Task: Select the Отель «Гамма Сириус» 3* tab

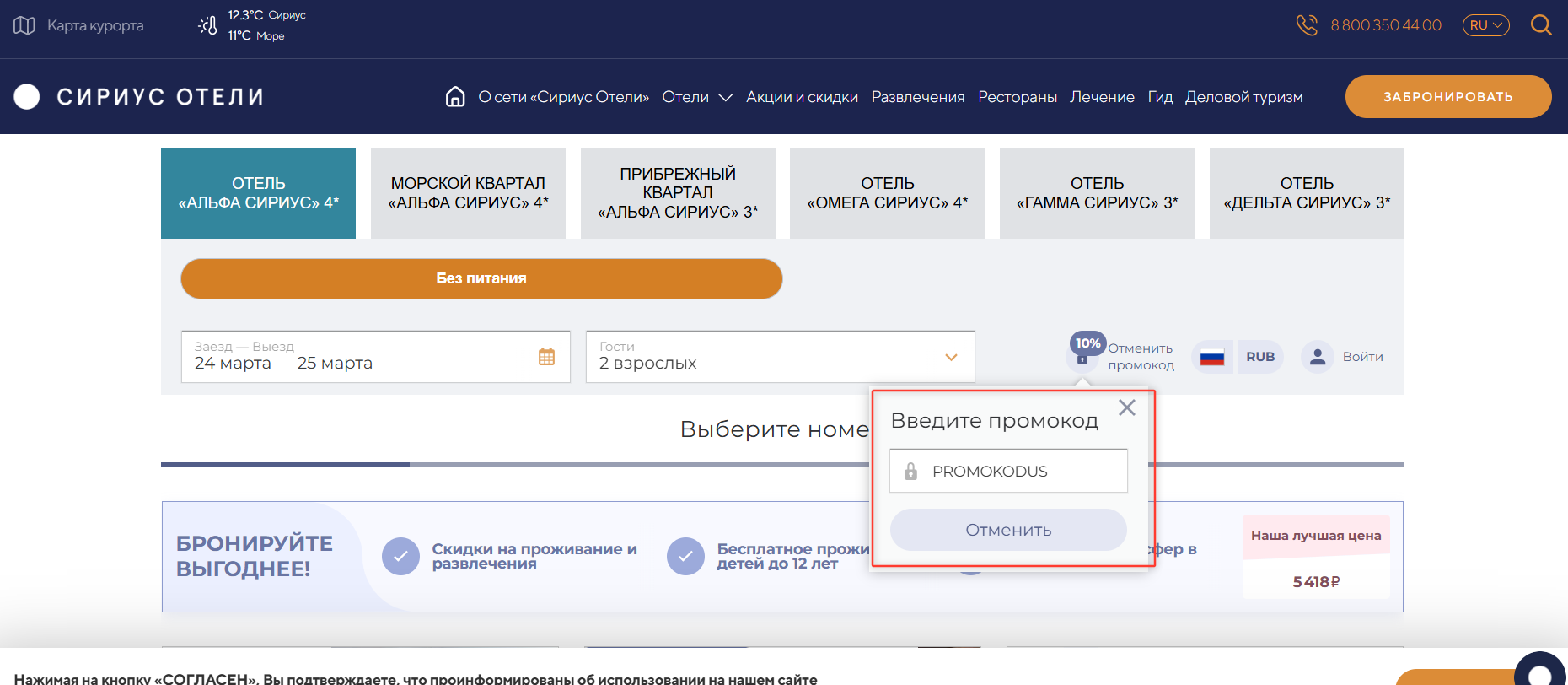Action: [1097, 193]
